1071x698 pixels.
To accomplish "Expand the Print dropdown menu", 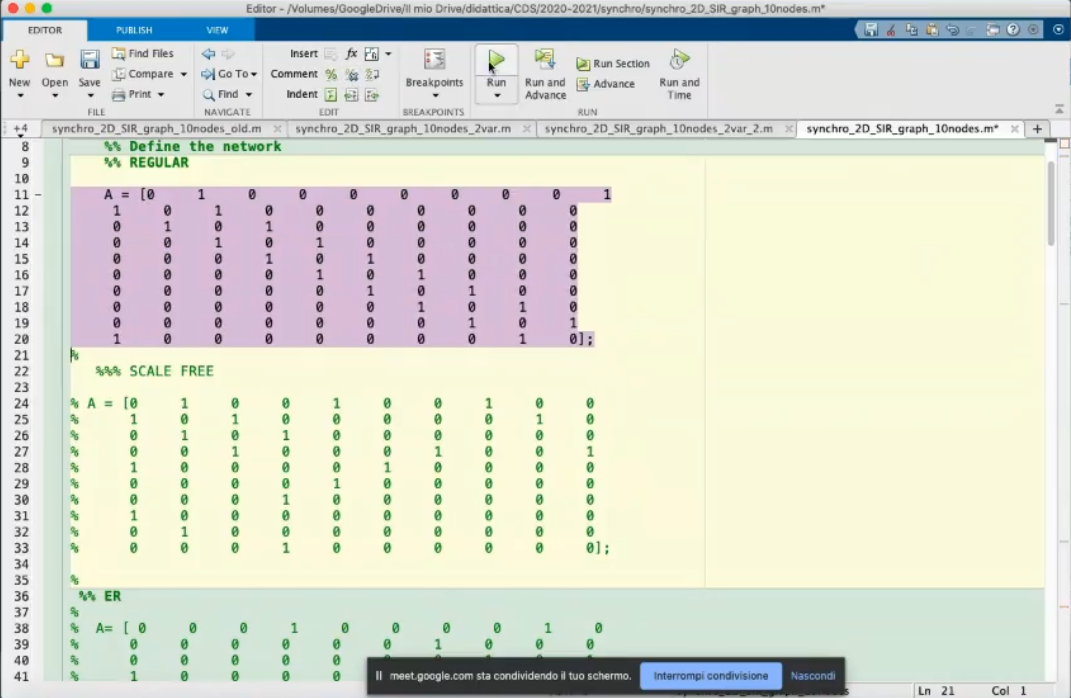I will [160, 95].
